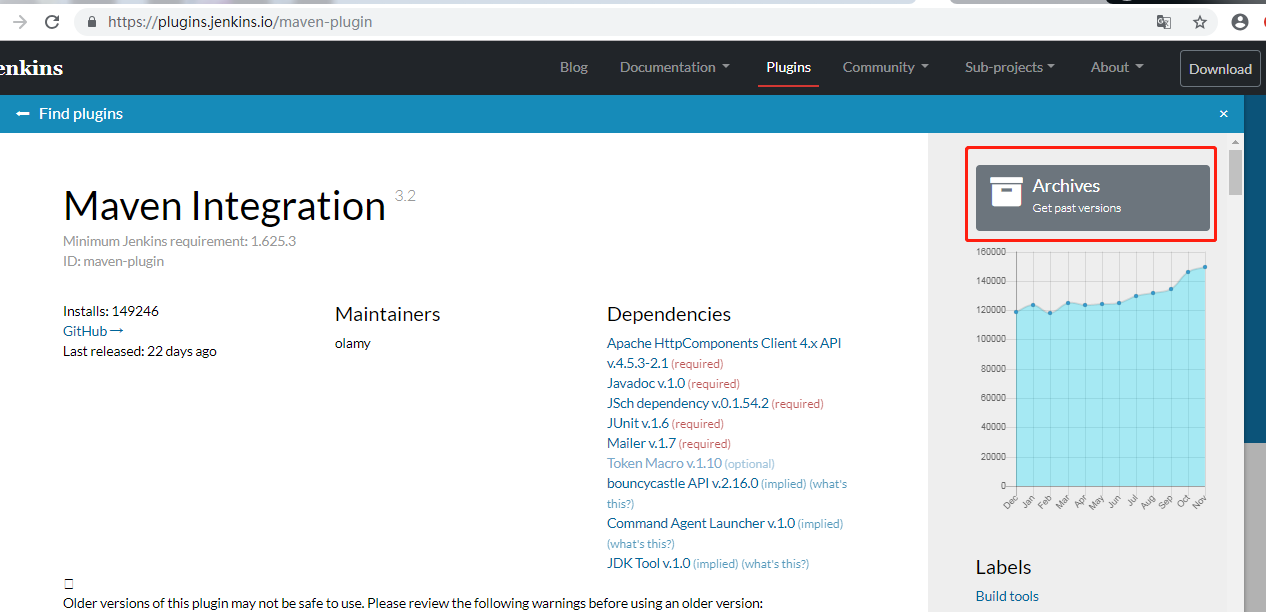Click the sidebar scrollbar thumb

click(1236, 172)
